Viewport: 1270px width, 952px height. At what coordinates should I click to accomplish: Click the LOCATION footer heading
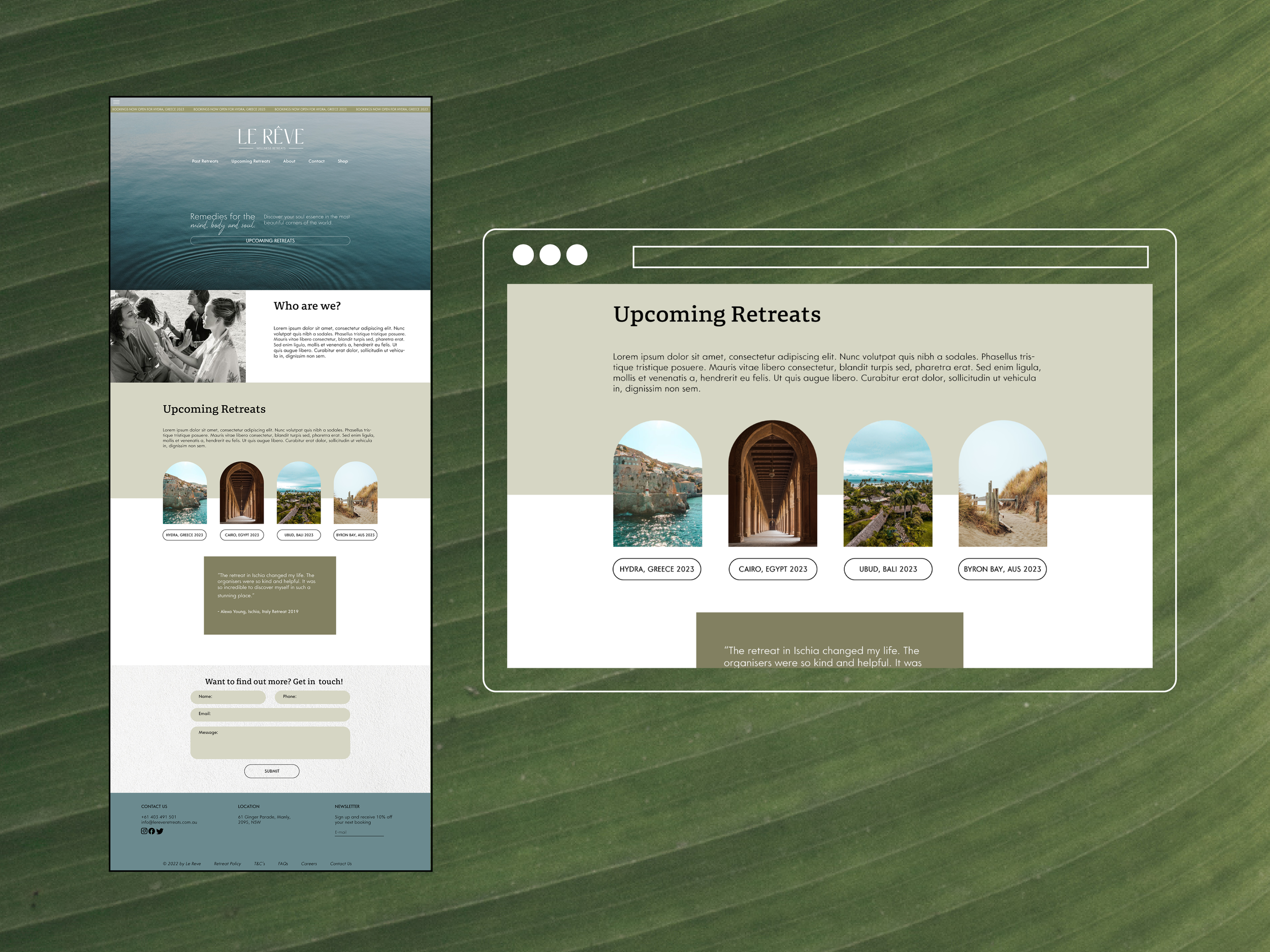click(x=248, y=806)
